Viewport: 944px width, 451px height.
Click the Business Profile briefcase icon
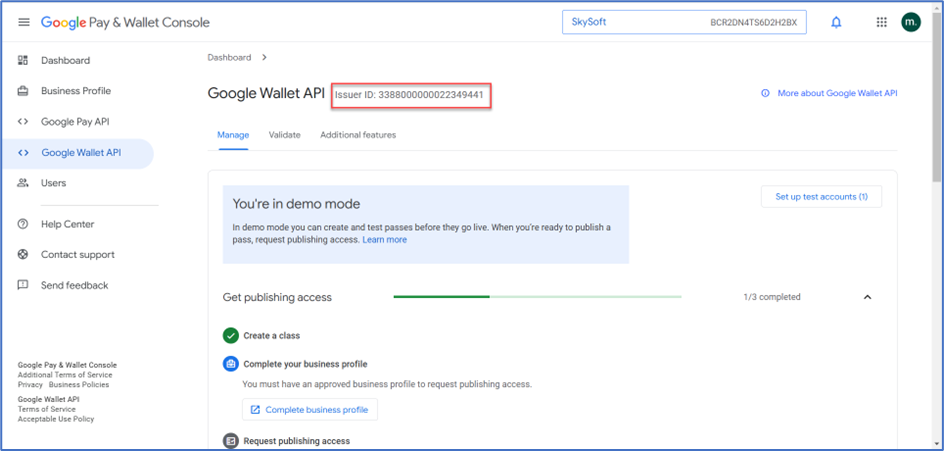click(x=23, y=91)
